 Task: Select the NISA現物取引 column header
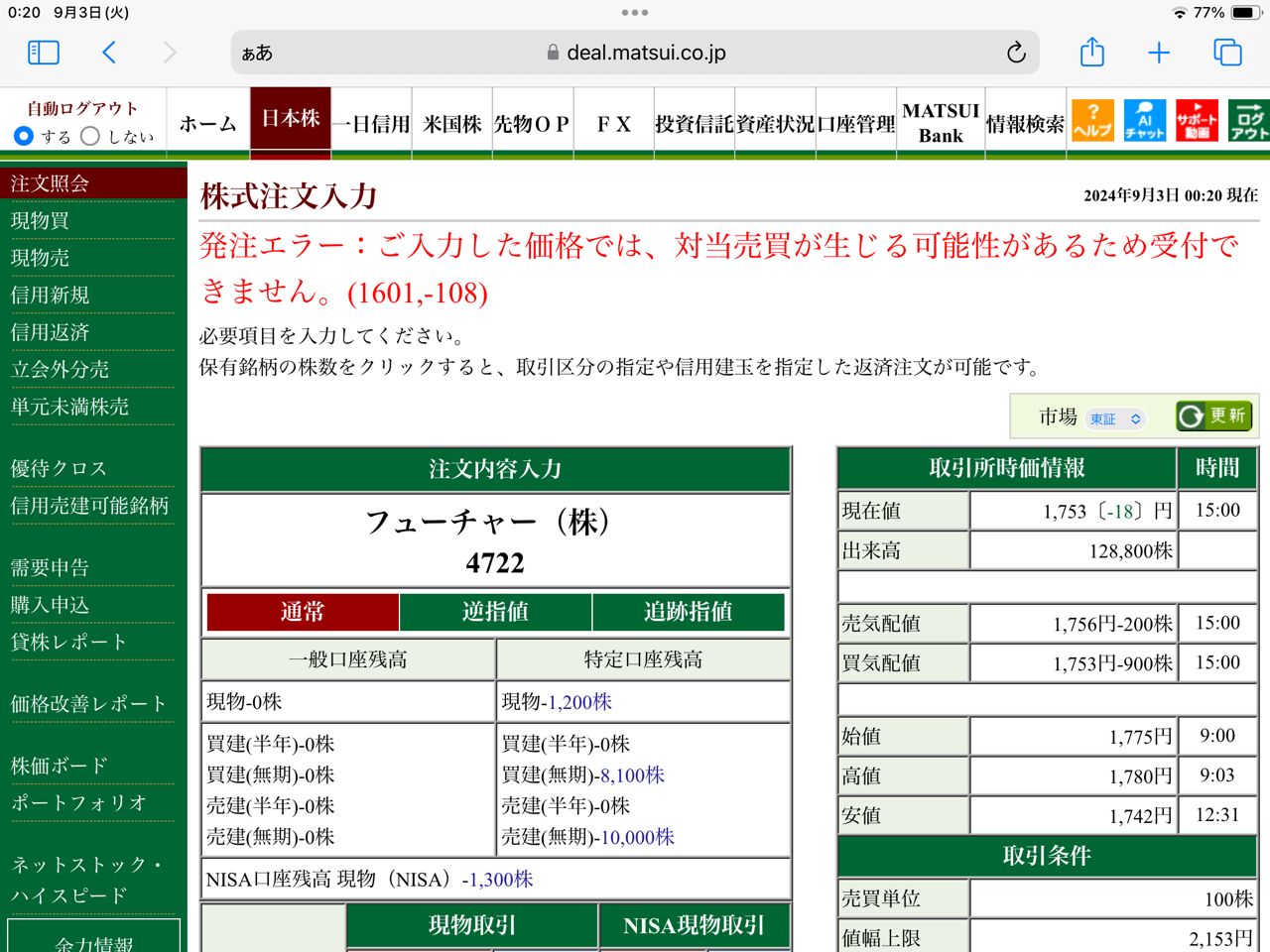click(695, 925)
